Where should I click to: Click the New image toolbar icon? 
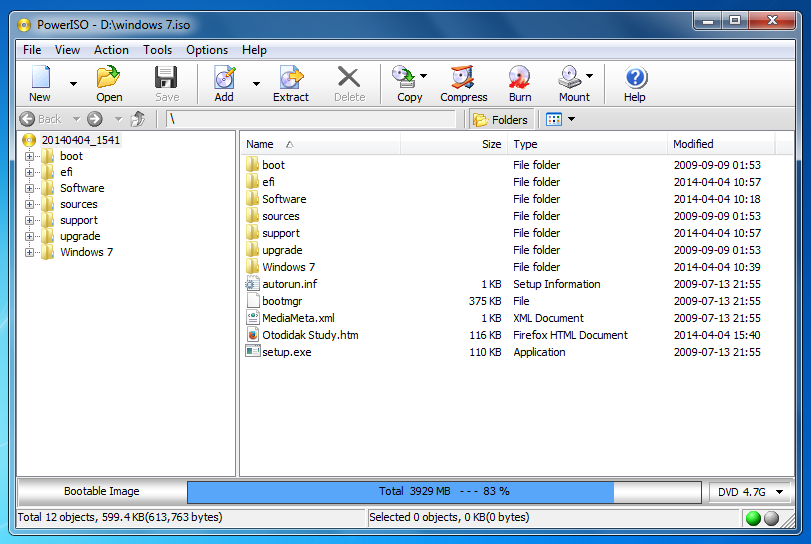(40, 78)
